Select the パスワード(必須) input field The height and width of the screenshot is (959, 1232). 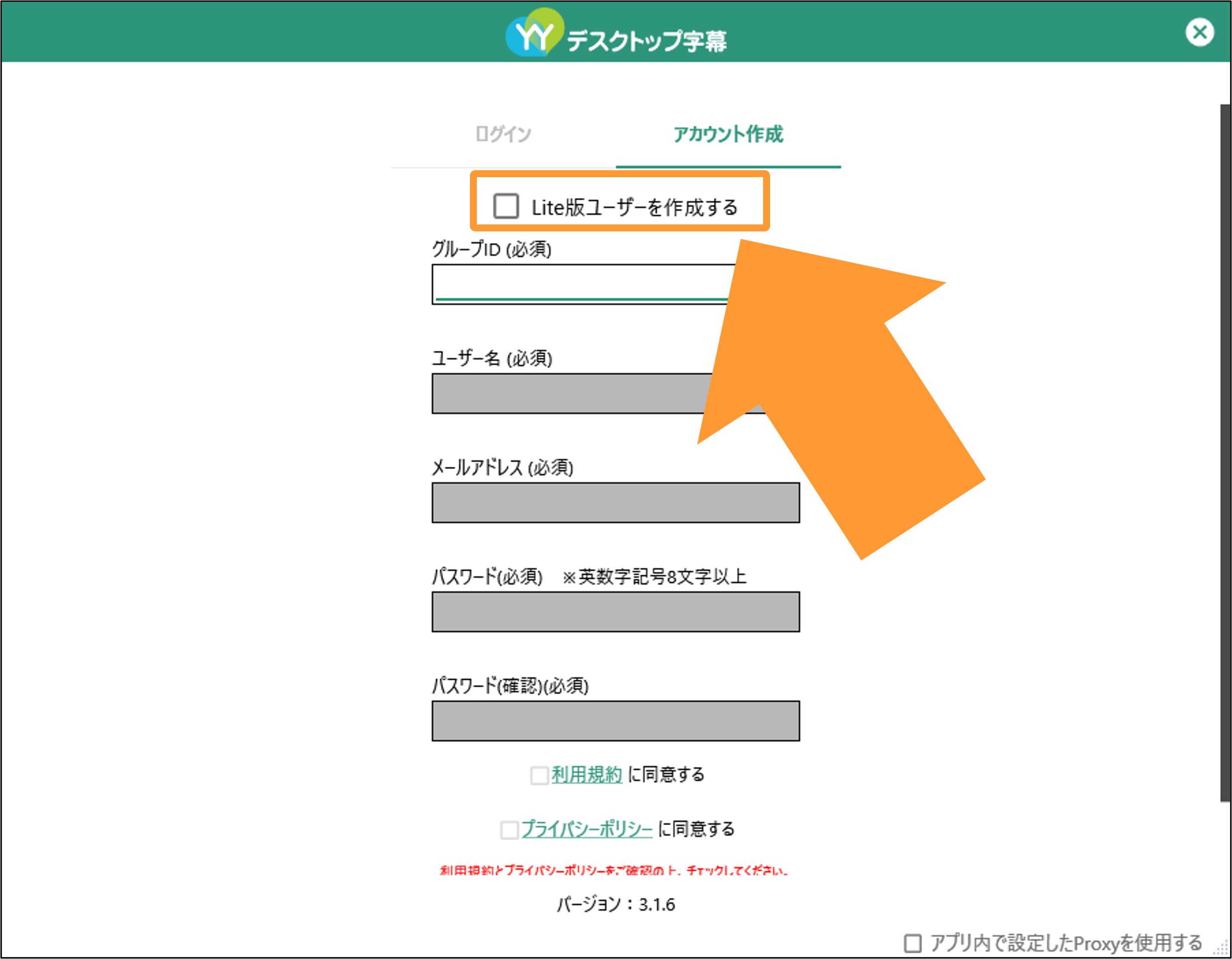click(615, 612)
